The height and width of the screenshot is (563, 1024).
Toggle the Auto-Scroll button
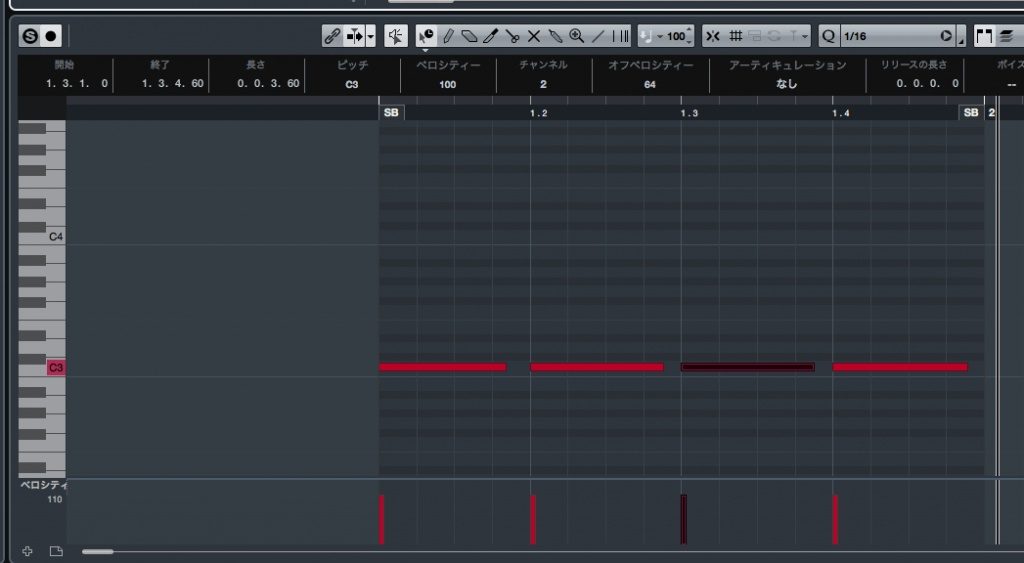(x=354, y=36)
